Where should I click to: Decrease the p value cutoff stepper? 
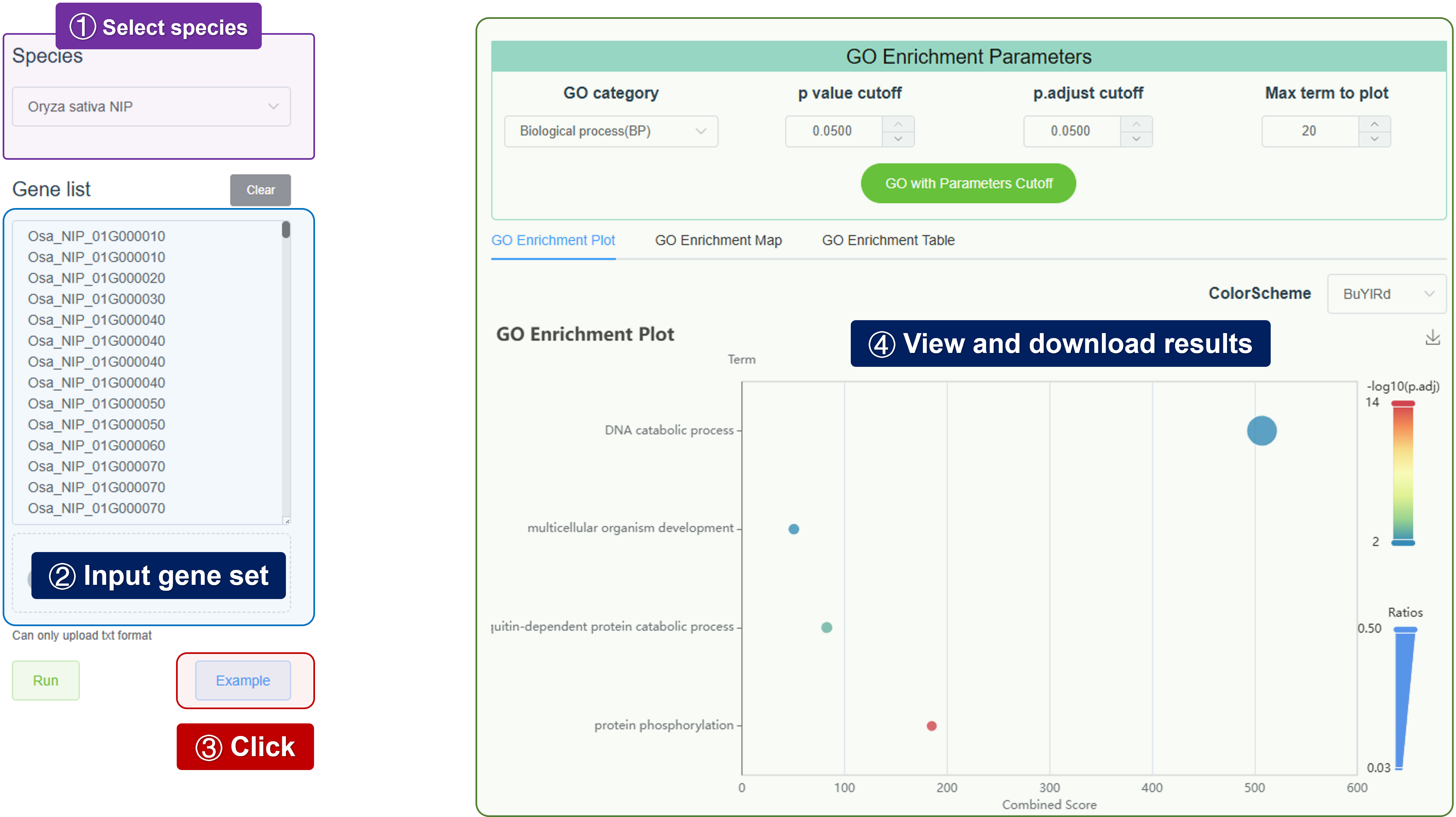pyautogui.click(x=897, y=139)
